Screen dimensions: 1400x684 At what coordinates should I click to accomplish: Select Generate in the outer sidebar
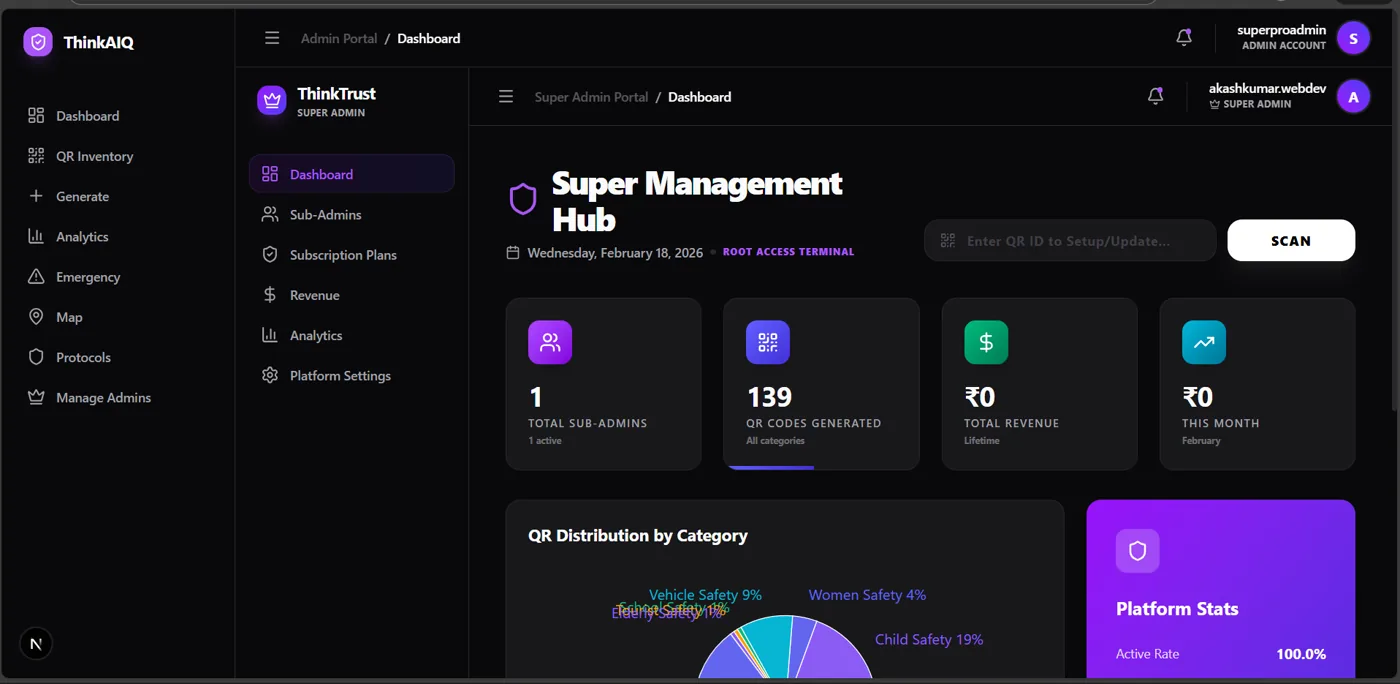(x=82, y=196)
